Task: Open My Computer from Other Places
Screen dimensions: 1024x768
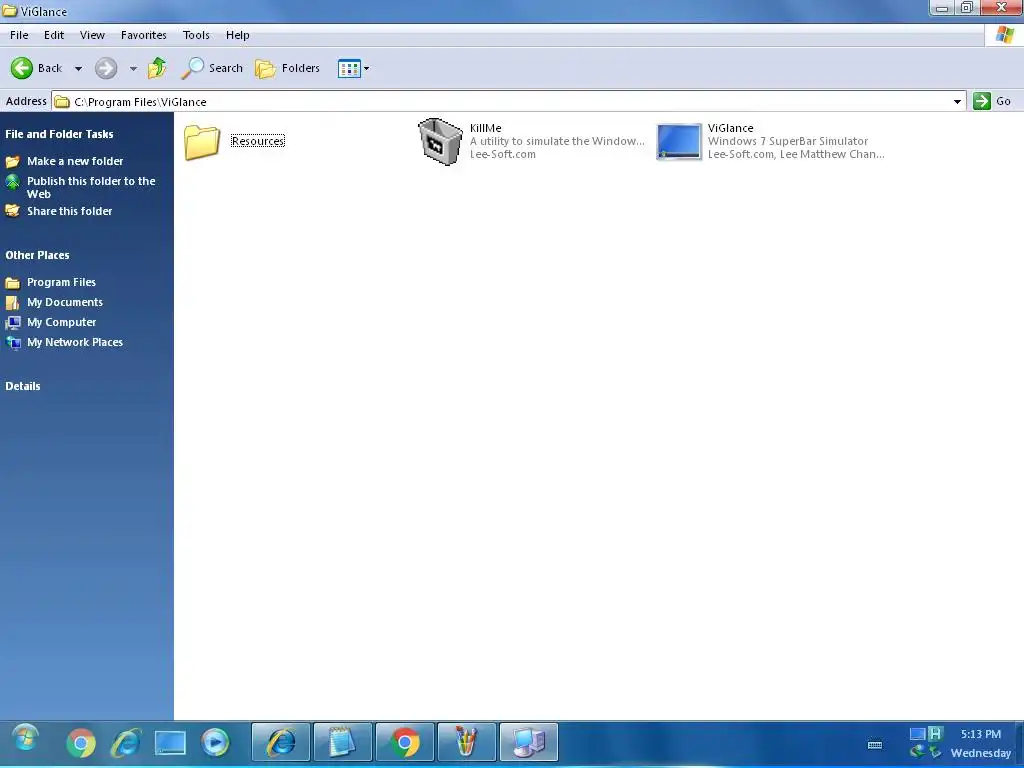Action: 61,322
